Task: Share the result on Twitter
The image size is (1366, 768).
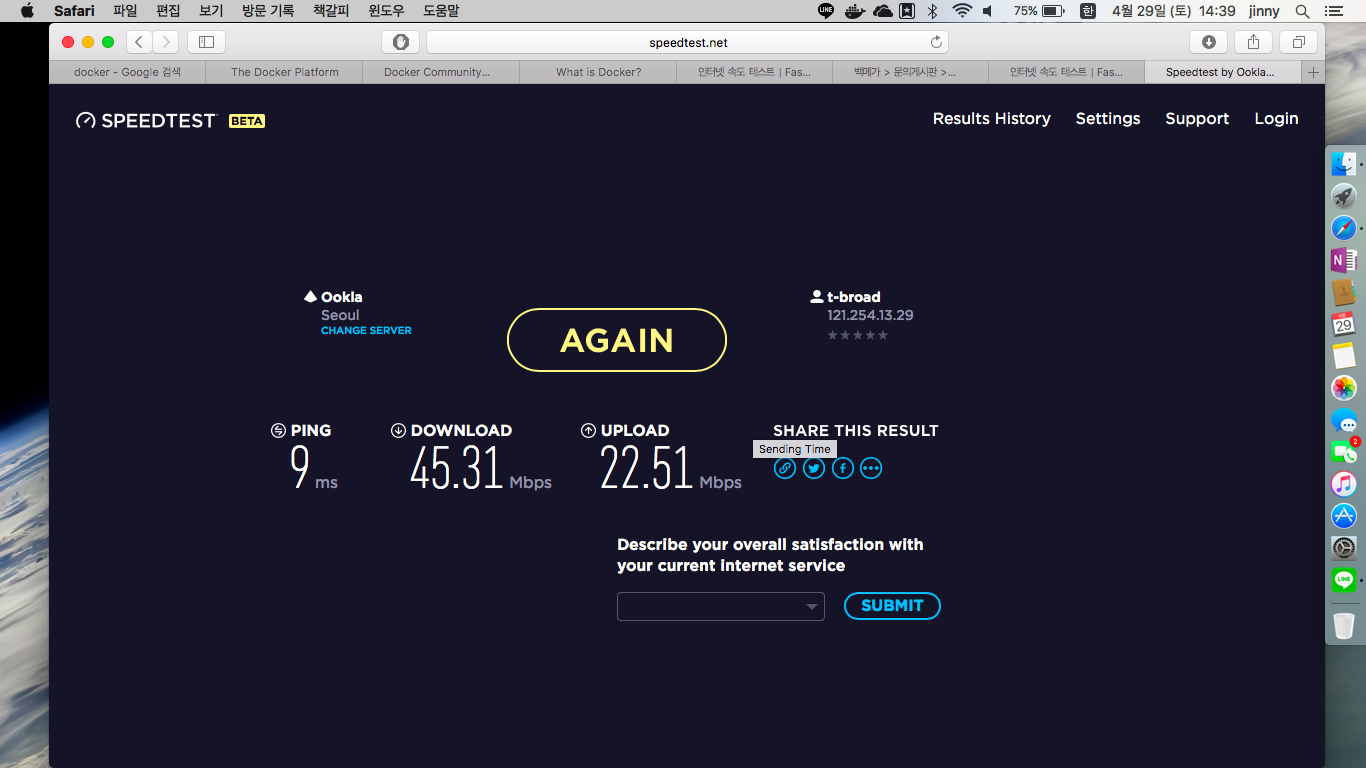Action: point(814,468)
